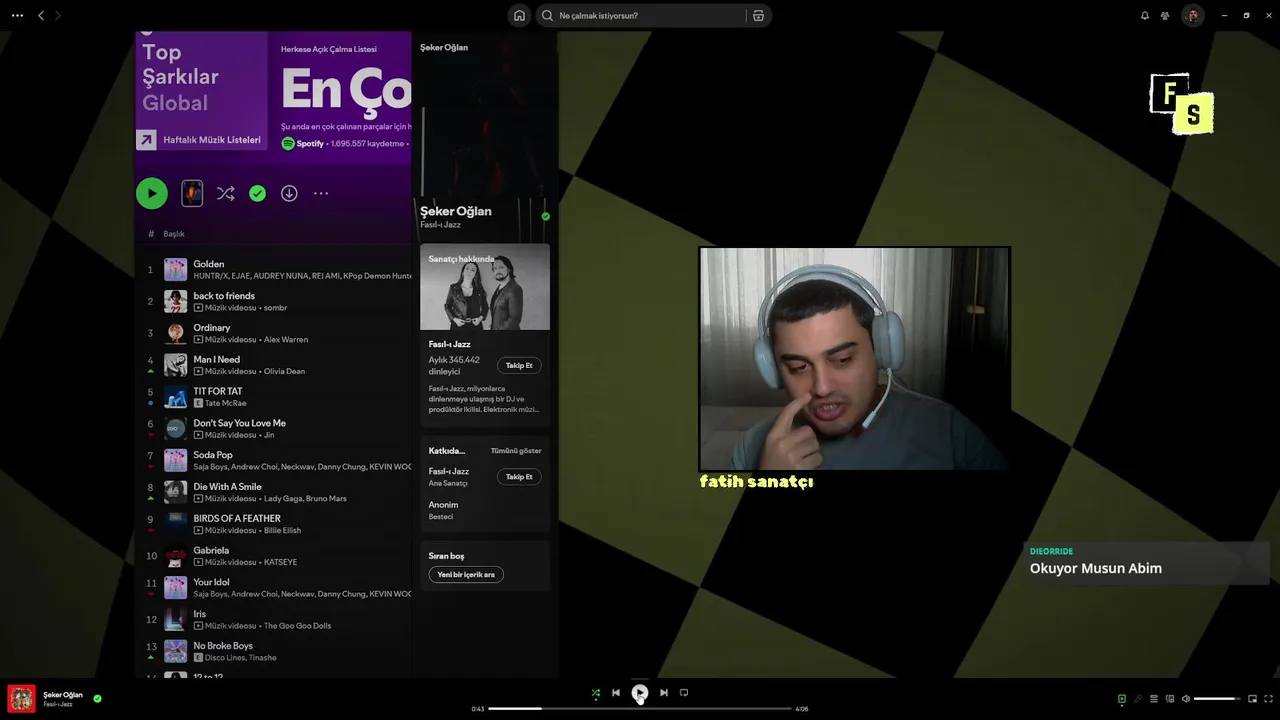Toggle the saved checkmark in bottom player bar

97,699
